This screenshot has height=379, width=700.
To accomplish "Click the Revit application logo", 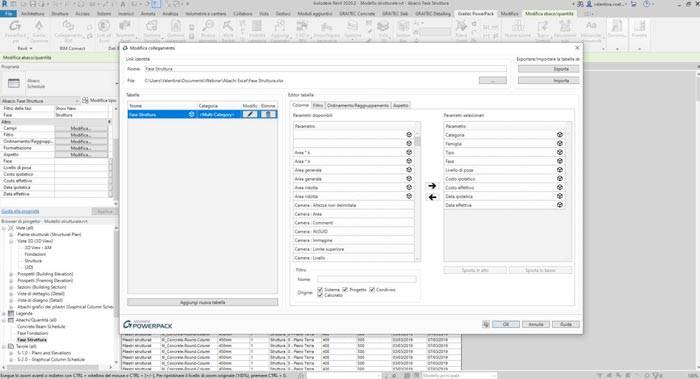I will [4, 4].
